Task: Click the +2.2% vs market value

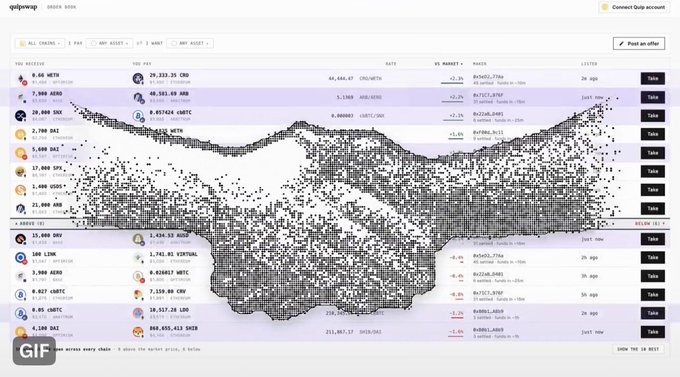Action: tap(456, 98)
